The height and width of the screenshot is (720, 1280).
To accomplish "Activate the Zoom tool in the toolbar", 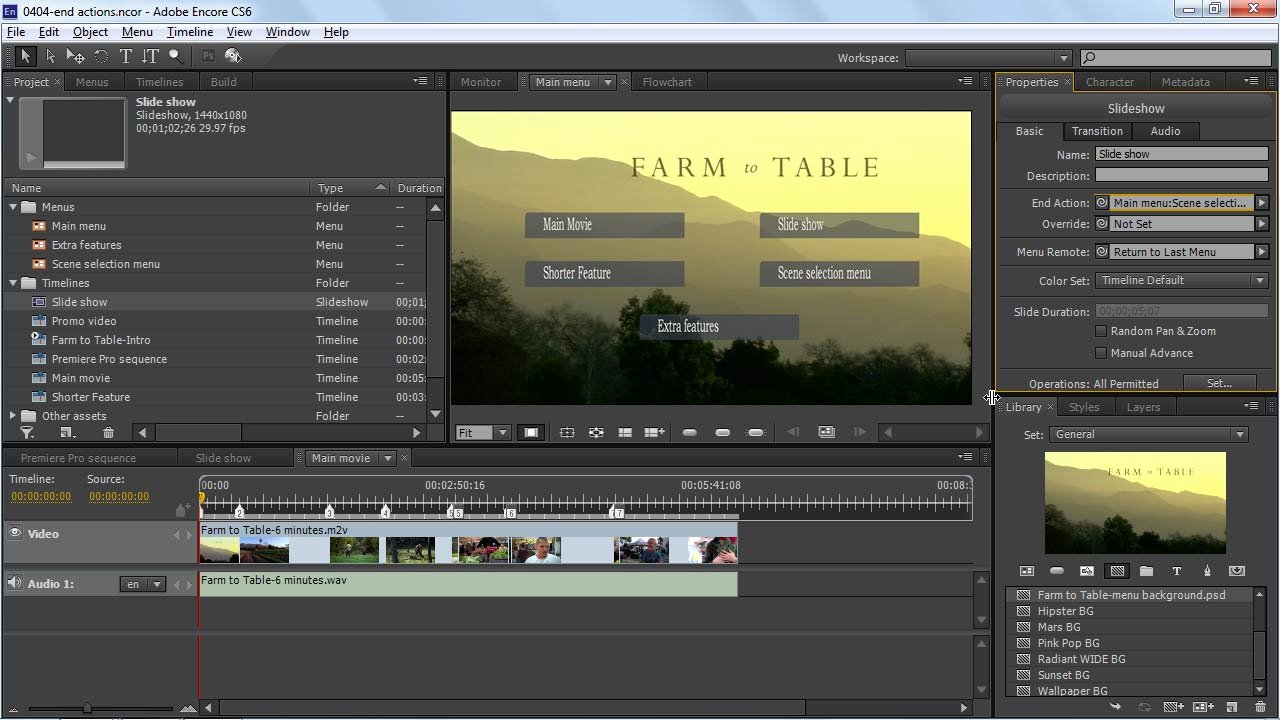I will [175, 57].
